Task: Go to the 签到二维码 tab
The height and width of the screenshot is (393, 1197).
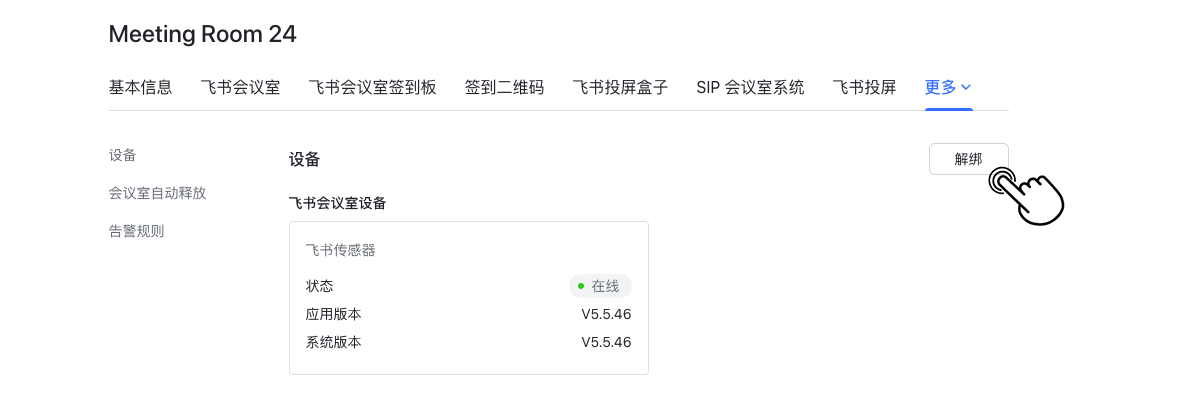Action: 505,87
